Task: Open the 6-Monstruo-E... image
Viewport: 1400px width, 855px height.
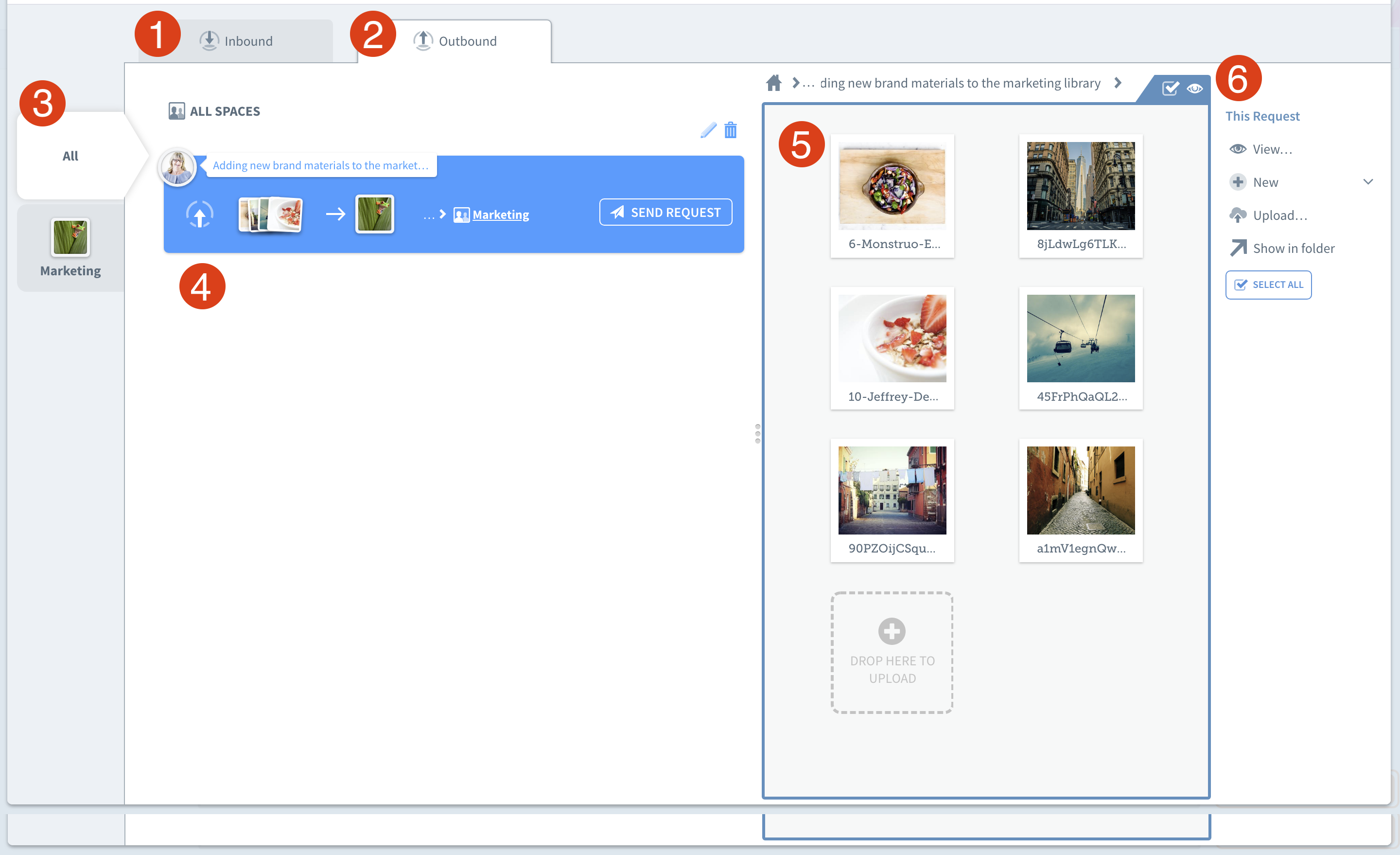Action: coord(892,196)
